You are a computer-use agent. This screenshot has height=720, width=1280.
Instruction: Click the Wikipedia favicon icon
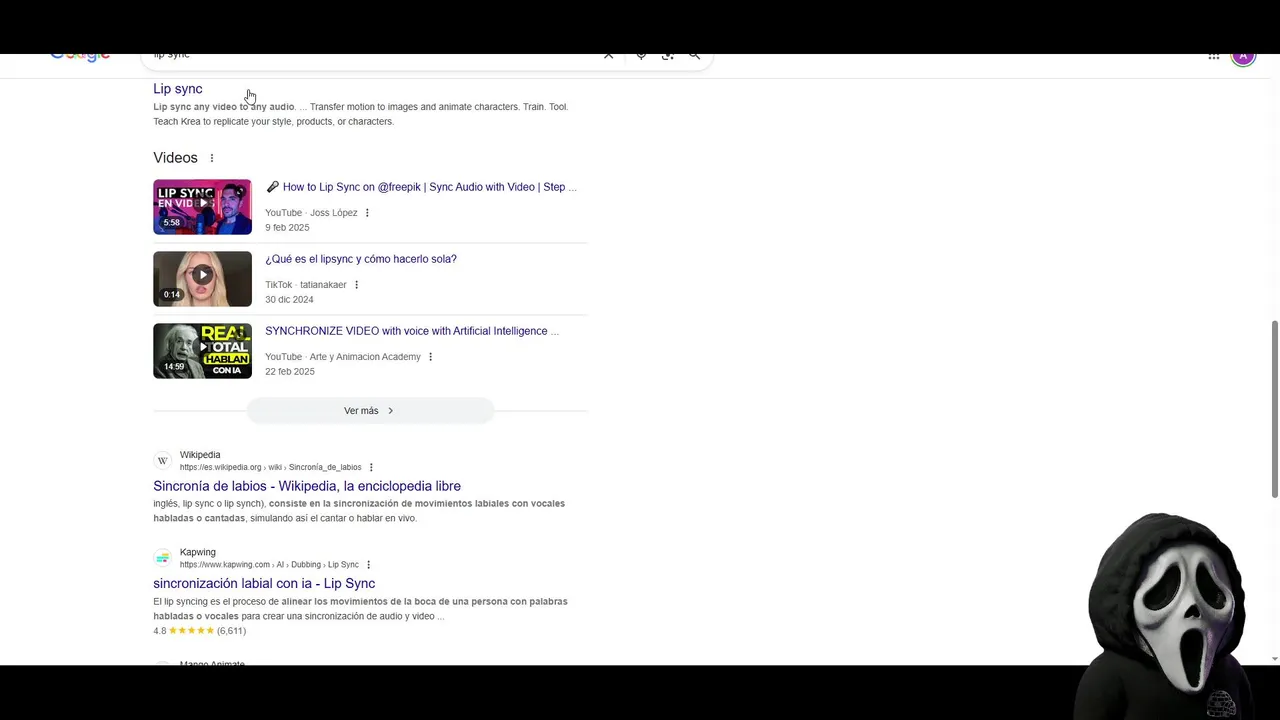162,461
